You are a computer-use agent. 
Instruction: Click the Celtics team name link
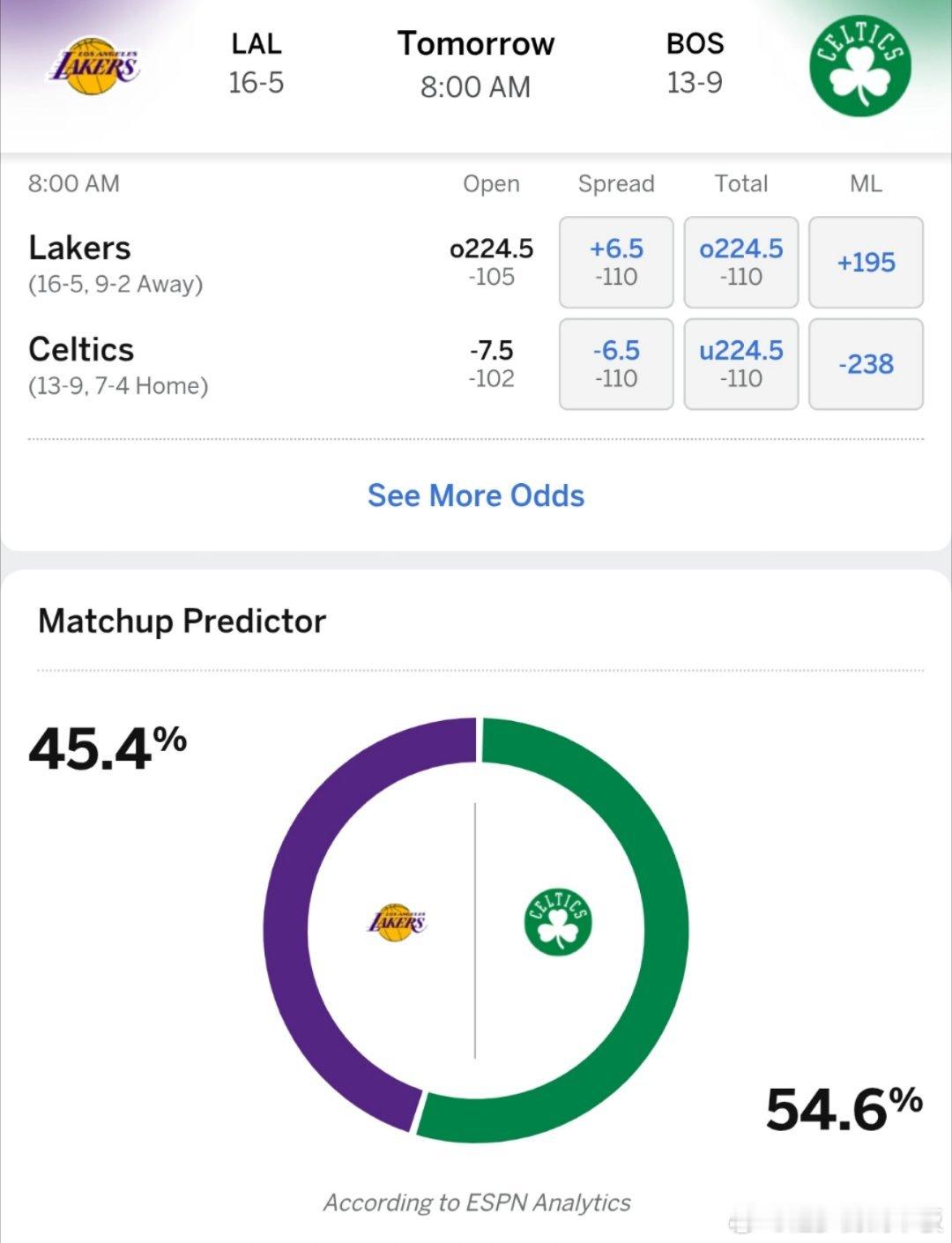pos(81,349)
